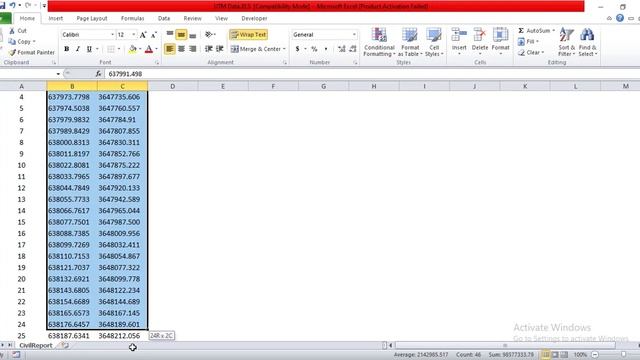
Task: Open the View ribbon tab
Action: click(x=221, y=18)
